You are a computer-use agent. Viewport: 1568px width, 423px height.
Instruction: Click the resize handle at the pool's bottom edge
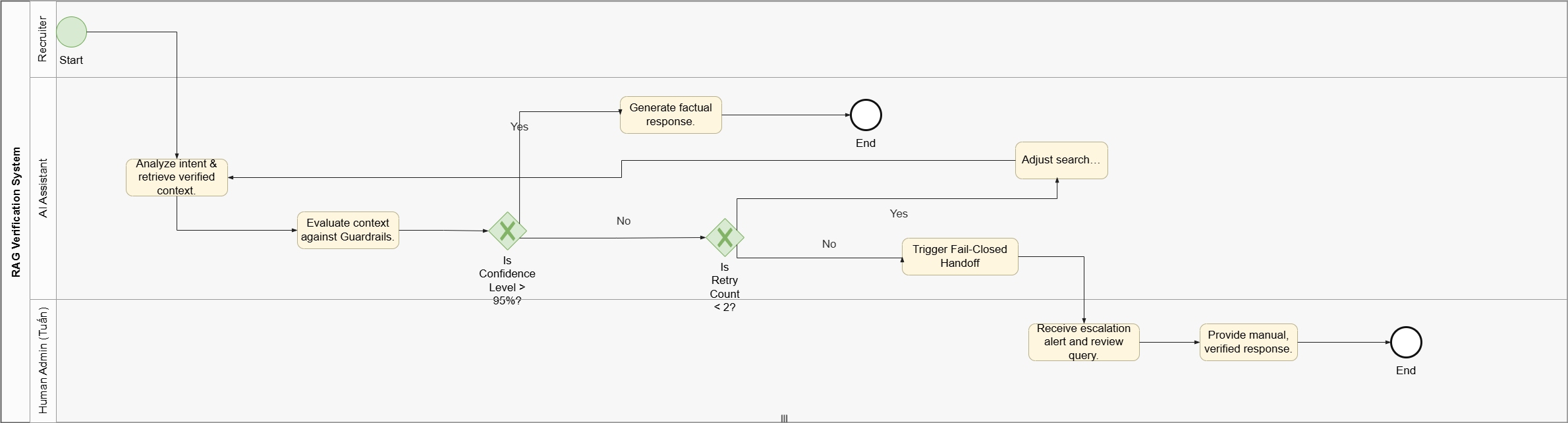click(x=784, y=418)
